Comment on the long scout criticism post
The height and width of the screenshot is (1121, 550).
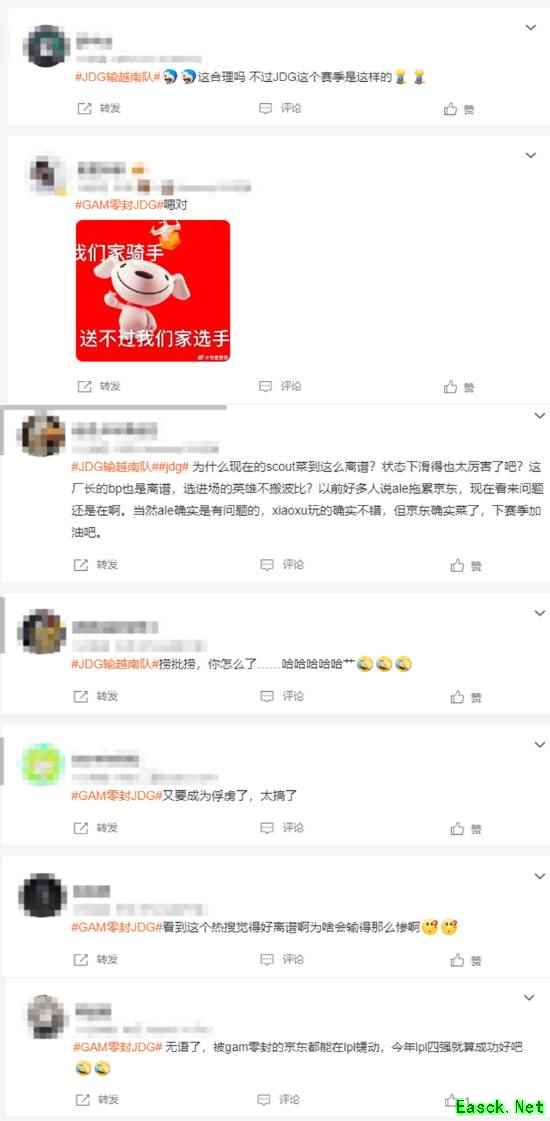coord(282,565)
